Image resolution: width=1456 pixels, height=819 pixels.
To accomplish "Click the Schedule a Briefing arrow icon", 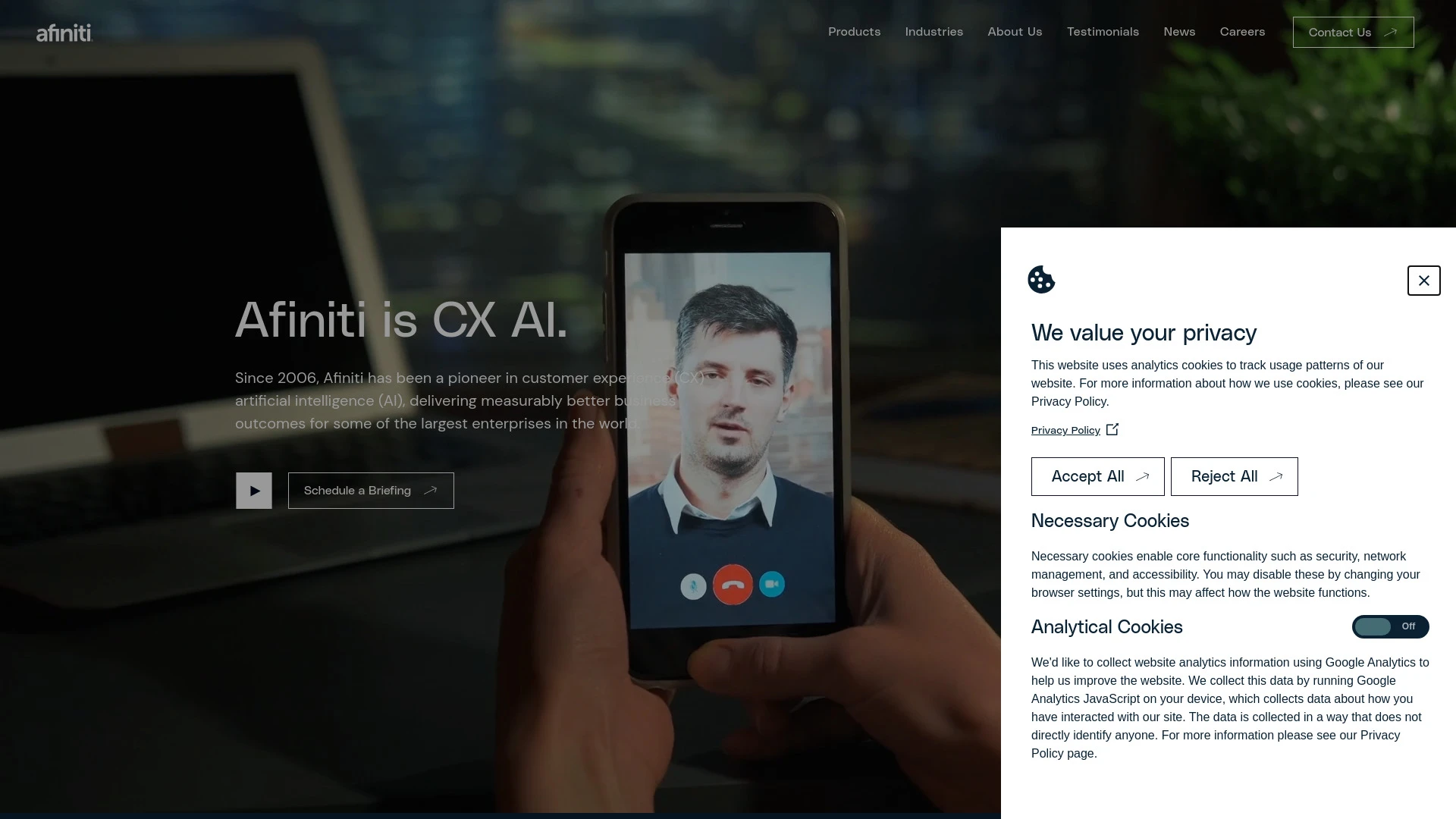I will 431,489.
